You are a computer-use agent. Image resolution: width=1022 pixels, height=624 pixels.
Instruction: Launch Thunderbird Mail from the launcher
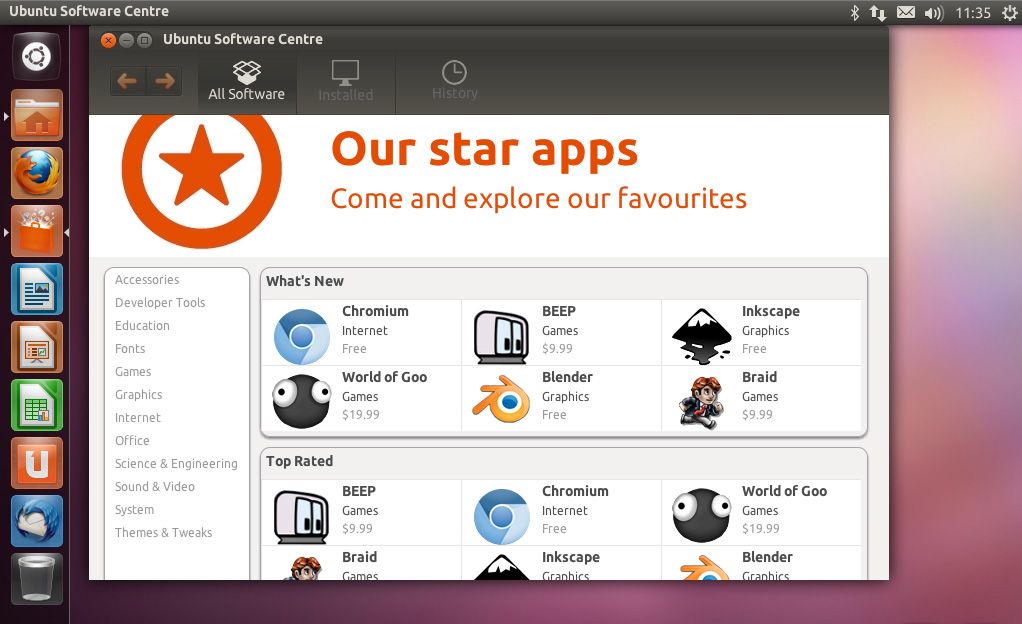pyautogui.click(x=36, y=521)
